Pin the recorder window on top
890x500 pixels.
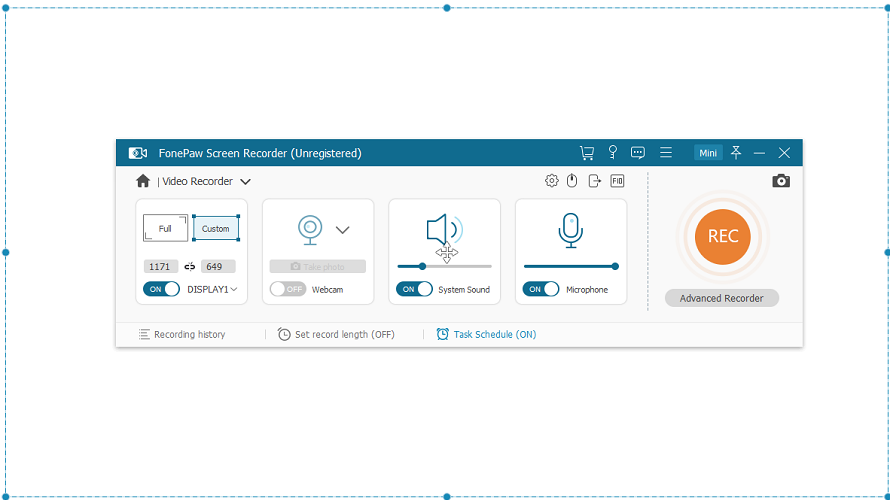point(736,152)
